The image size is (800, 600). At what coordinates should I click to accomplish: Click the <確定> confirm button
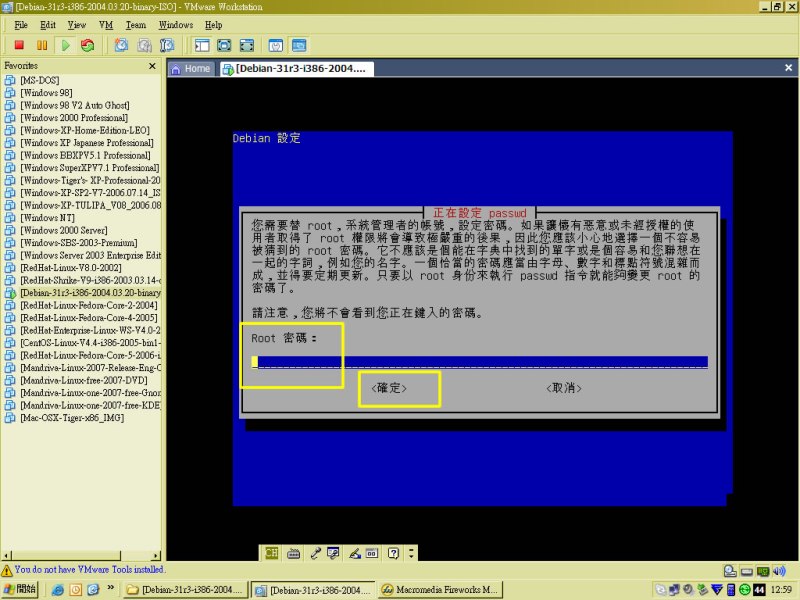coord(389,388)
